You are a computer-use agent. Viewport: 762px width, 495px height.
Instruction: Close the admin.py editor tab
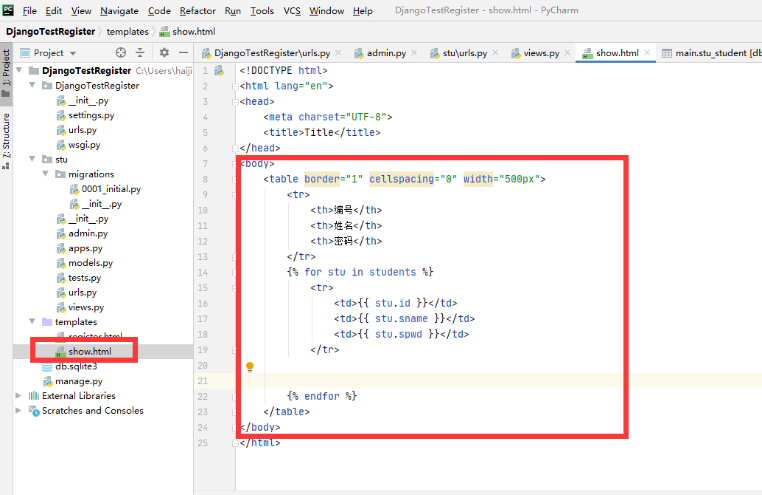tap(414, 52)
